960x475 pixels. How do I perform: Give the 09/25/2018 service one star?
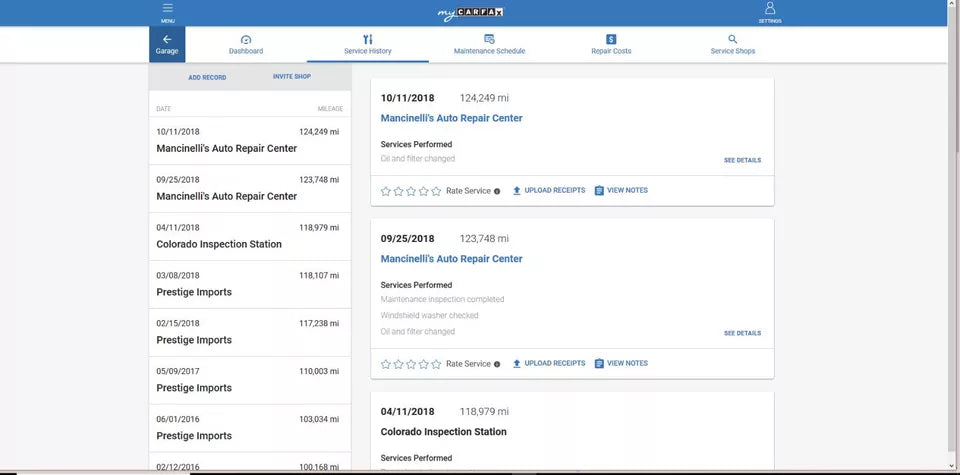pos(386,364)
